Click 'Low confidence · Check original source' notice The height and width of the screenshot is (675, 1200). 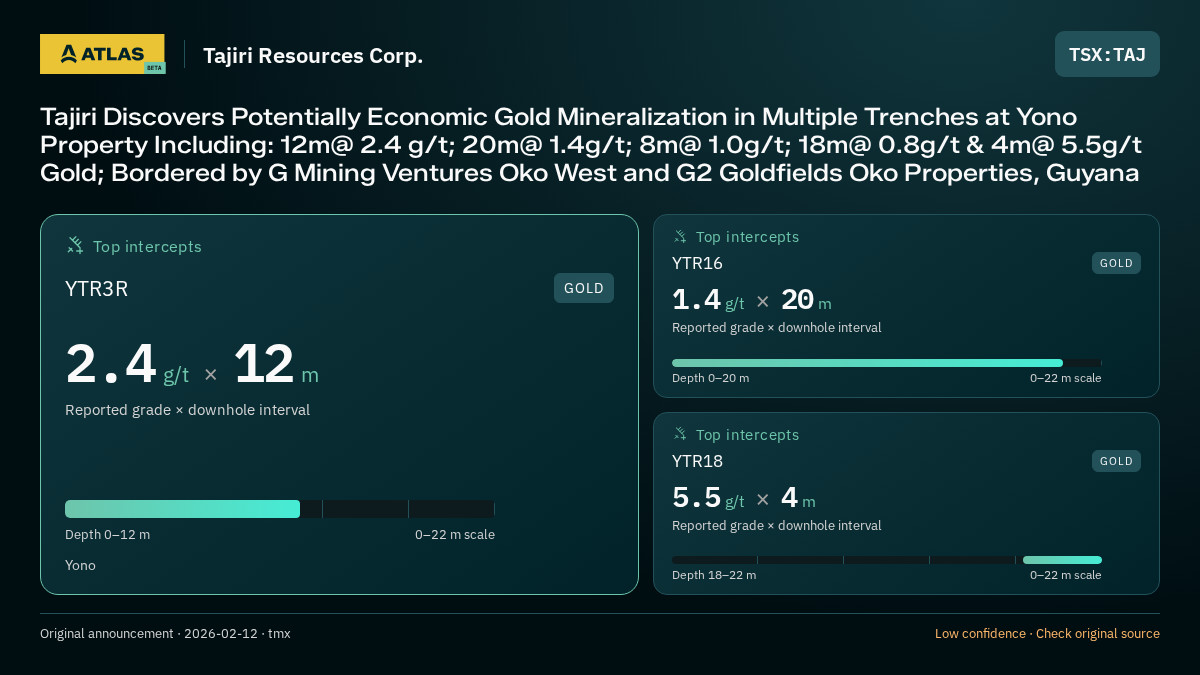(x=1047, y=634)
